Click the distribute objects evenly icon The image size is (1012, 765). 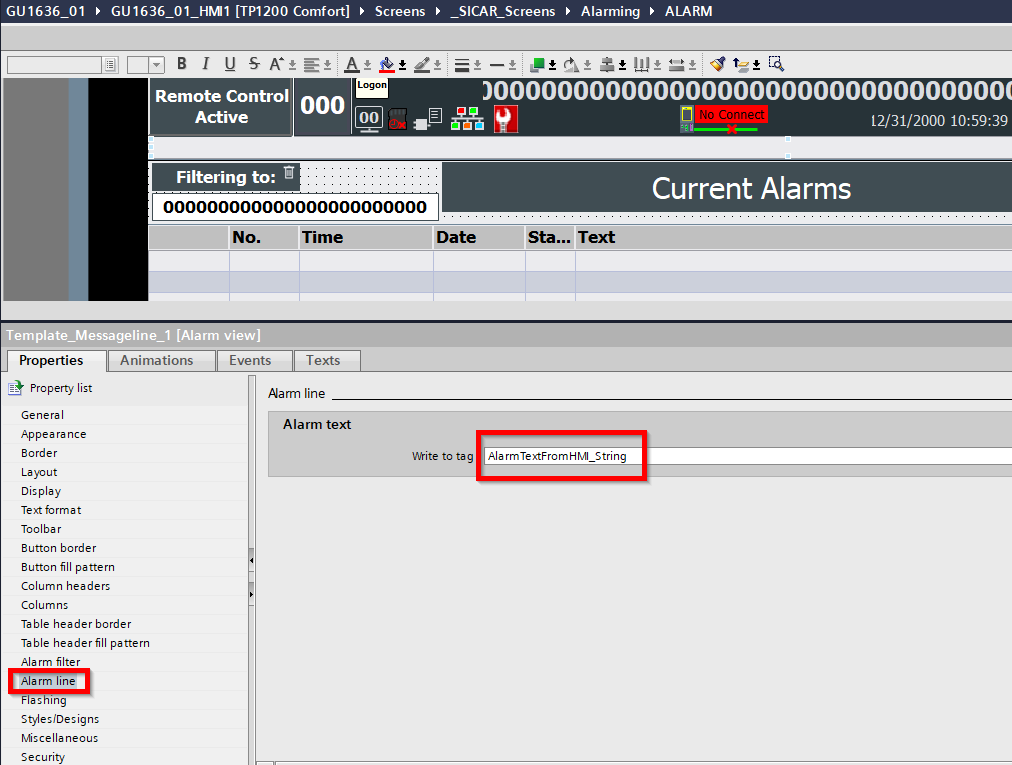642,65
